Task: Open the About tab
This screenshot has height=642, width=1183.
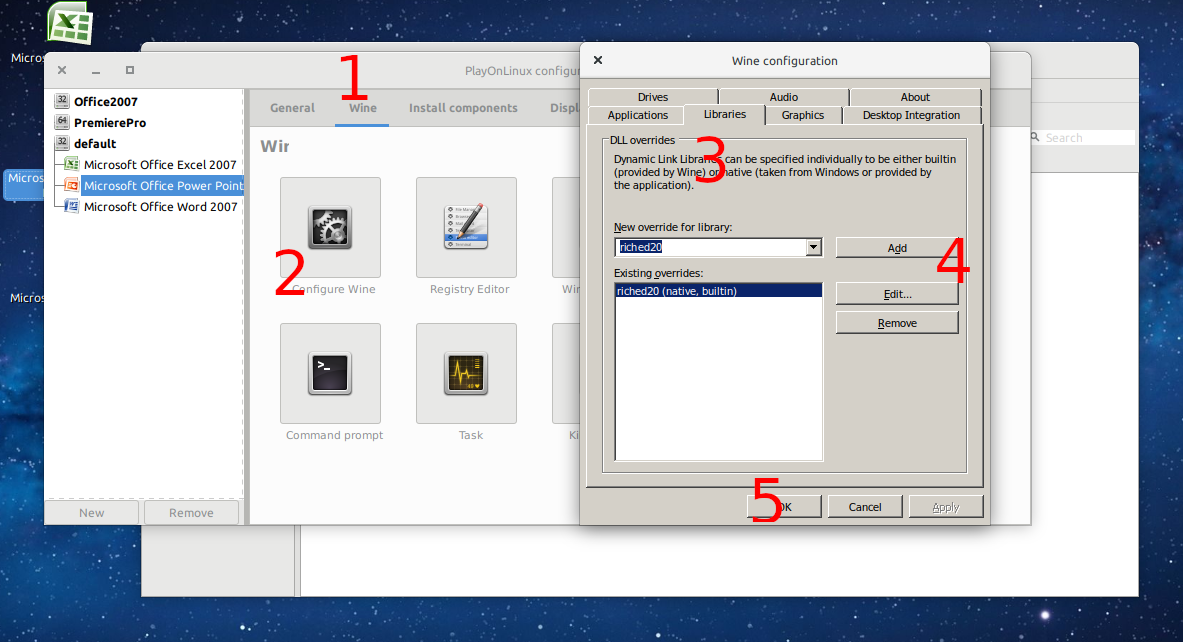Action: point(915,97)
